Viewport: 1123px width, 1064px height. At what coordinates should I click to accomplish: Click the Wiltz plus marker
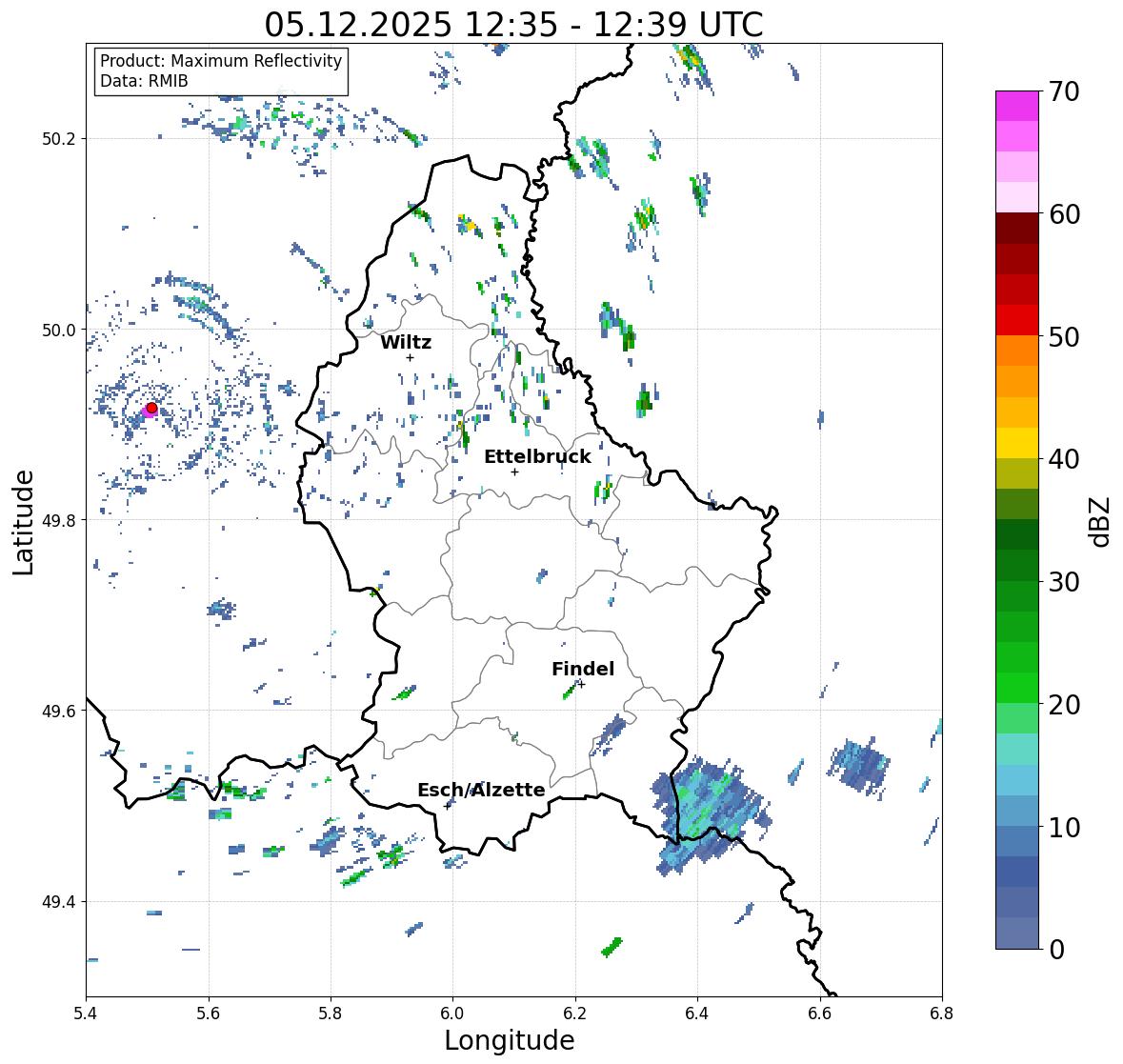[411, 358]
